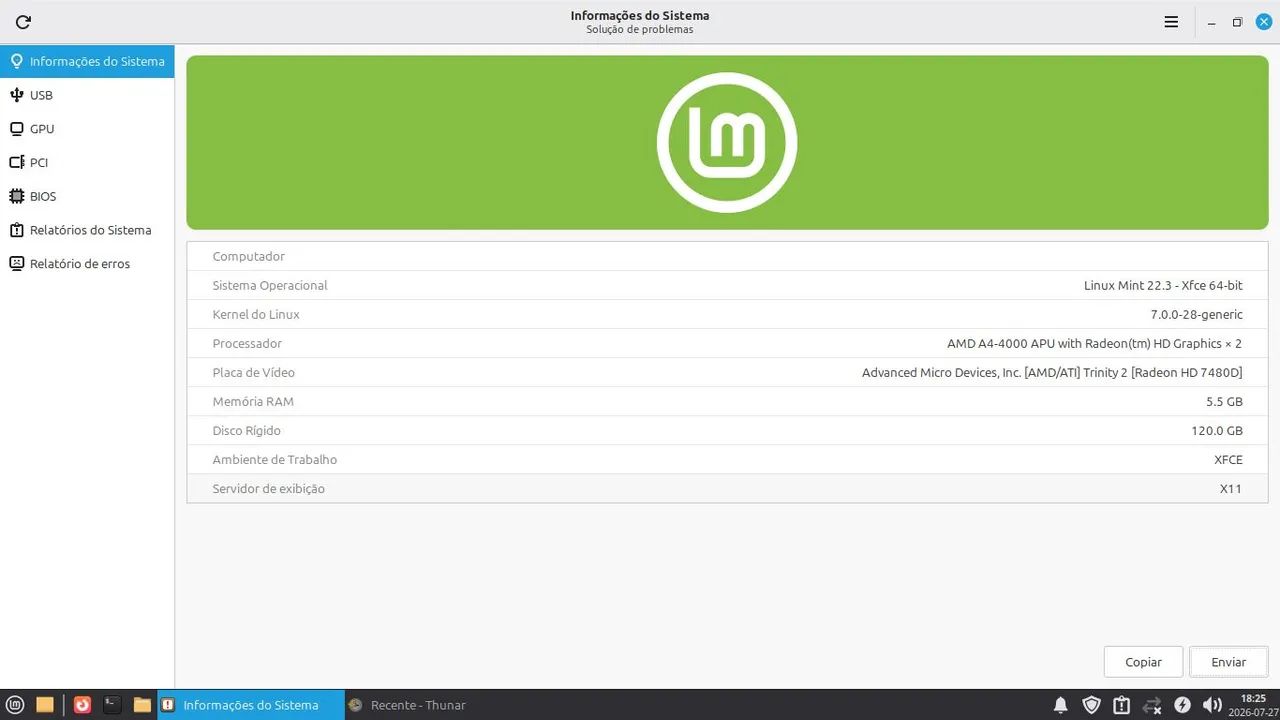
Task: Open the hamburger menu in the title bar
Action: pos(1171,22)
